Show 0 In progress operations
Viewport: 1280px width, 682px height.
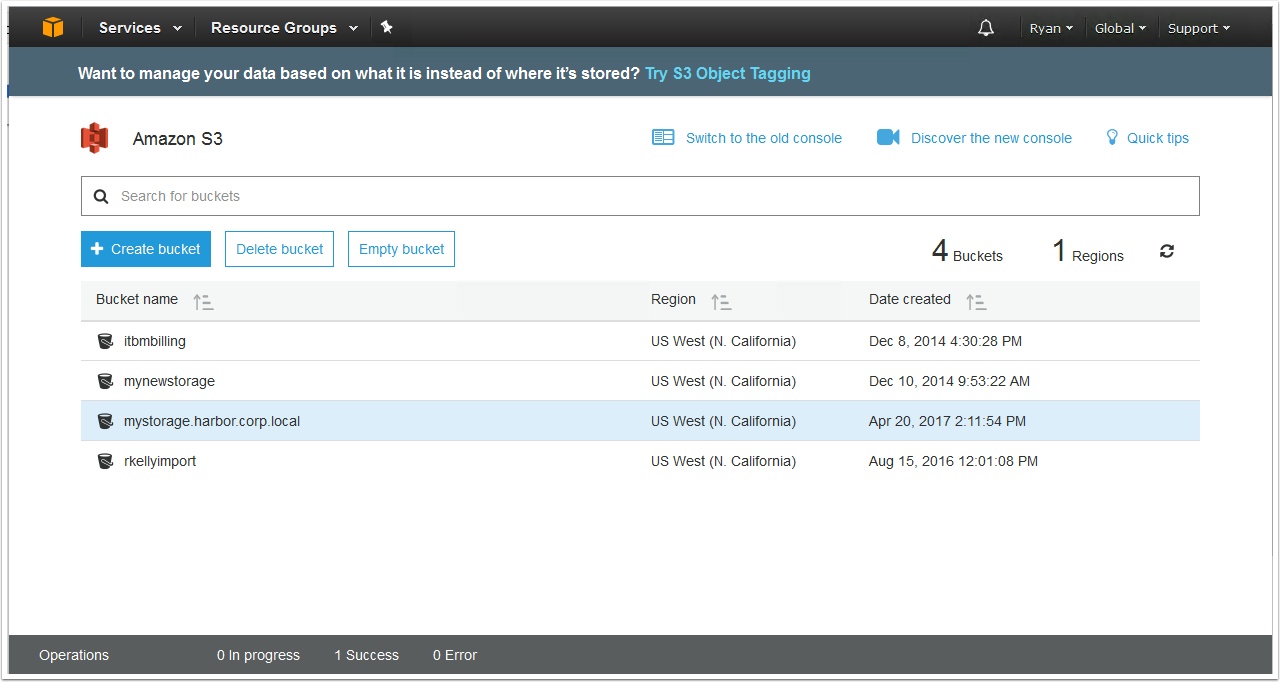258,655
